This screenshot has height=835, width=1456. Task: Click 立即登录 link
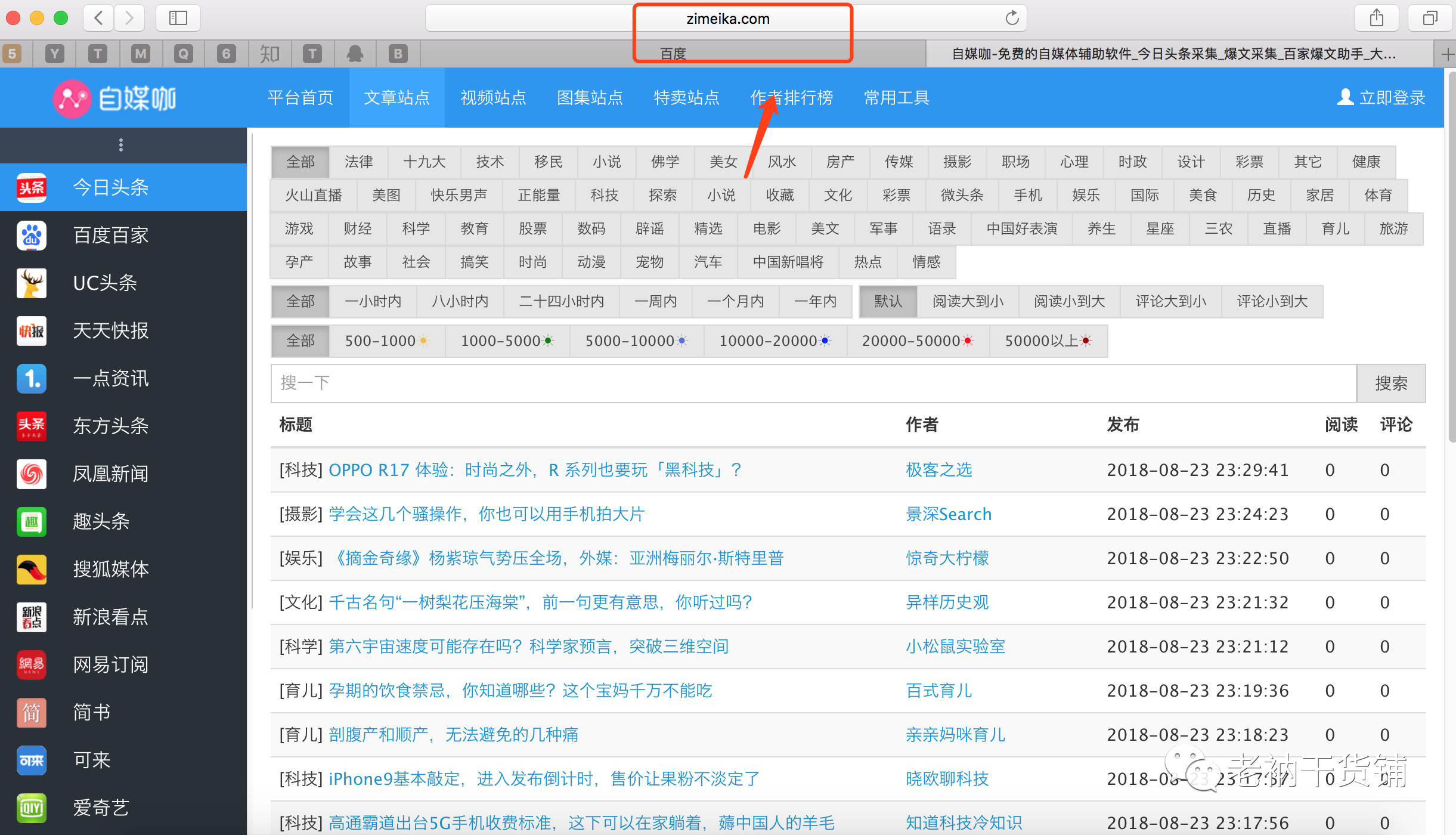coord(1392,97)
